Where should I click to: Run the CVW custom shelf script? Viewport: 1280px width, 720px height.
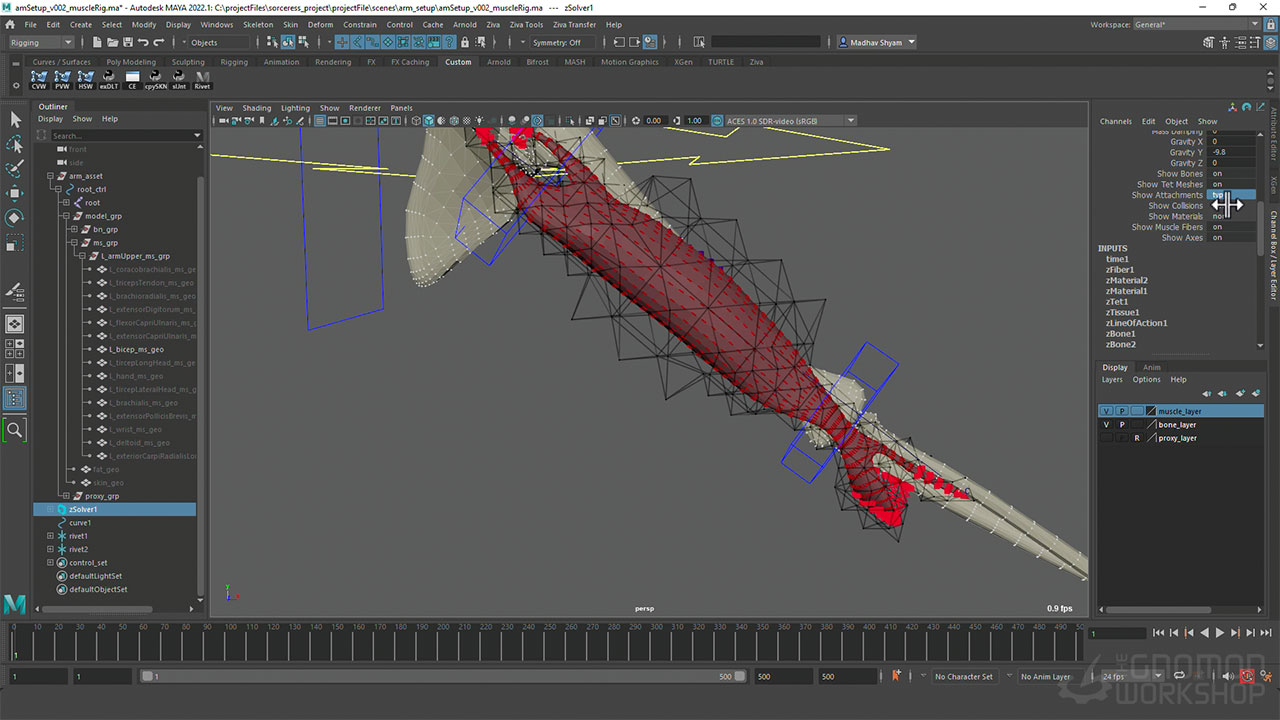tap(39, 80)
